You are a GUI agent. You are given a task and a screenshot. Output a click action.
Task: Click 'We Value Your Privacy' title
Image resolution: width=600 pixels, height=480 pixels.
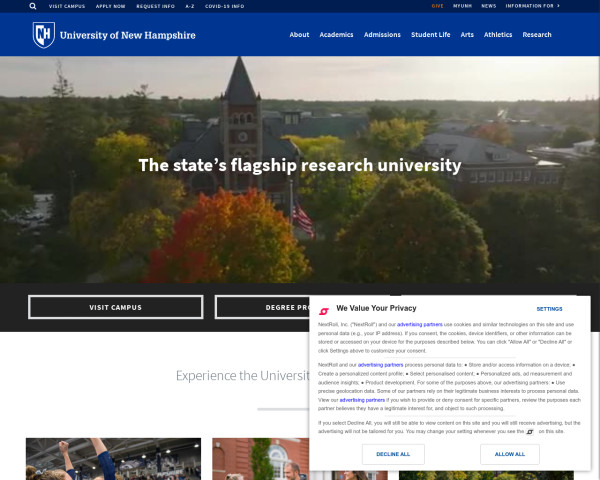[x=376, y=308]
